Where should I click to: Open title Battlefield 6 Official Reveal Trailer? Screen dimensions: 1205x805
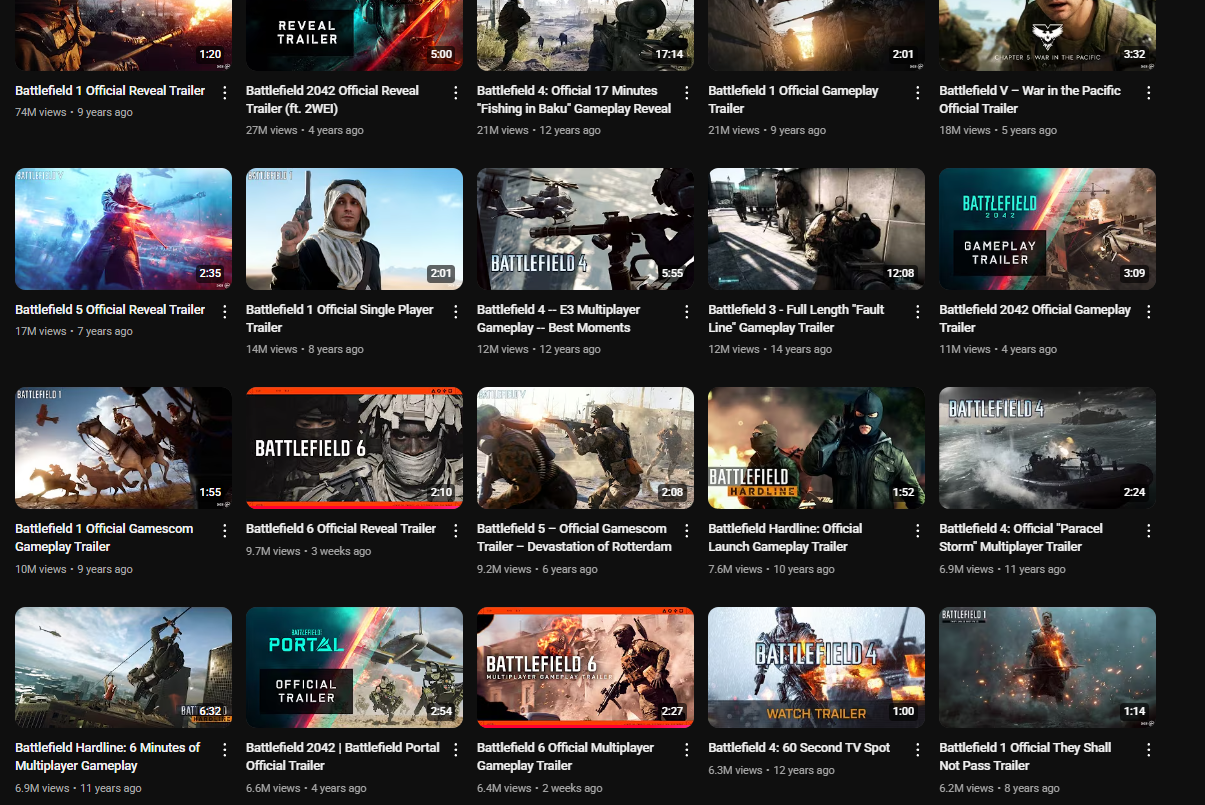tap(341, 528)
